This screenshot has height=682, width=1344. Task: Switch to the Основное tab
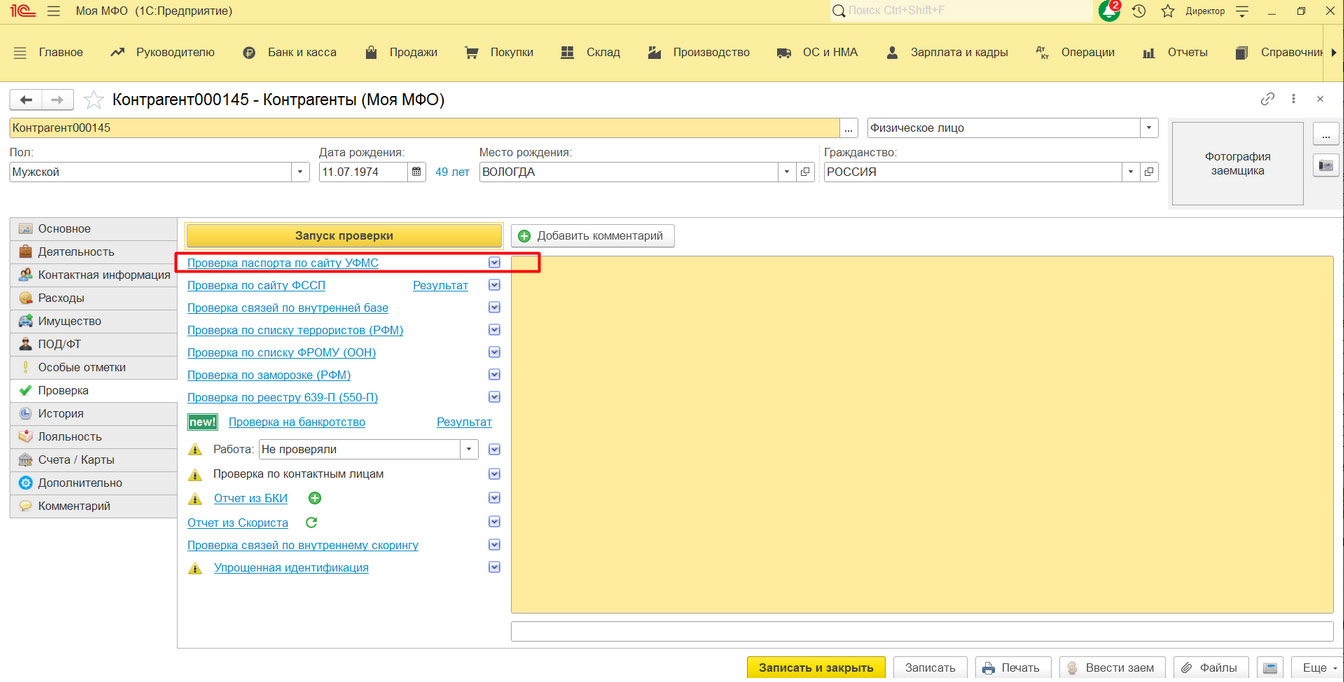point(93,229)
